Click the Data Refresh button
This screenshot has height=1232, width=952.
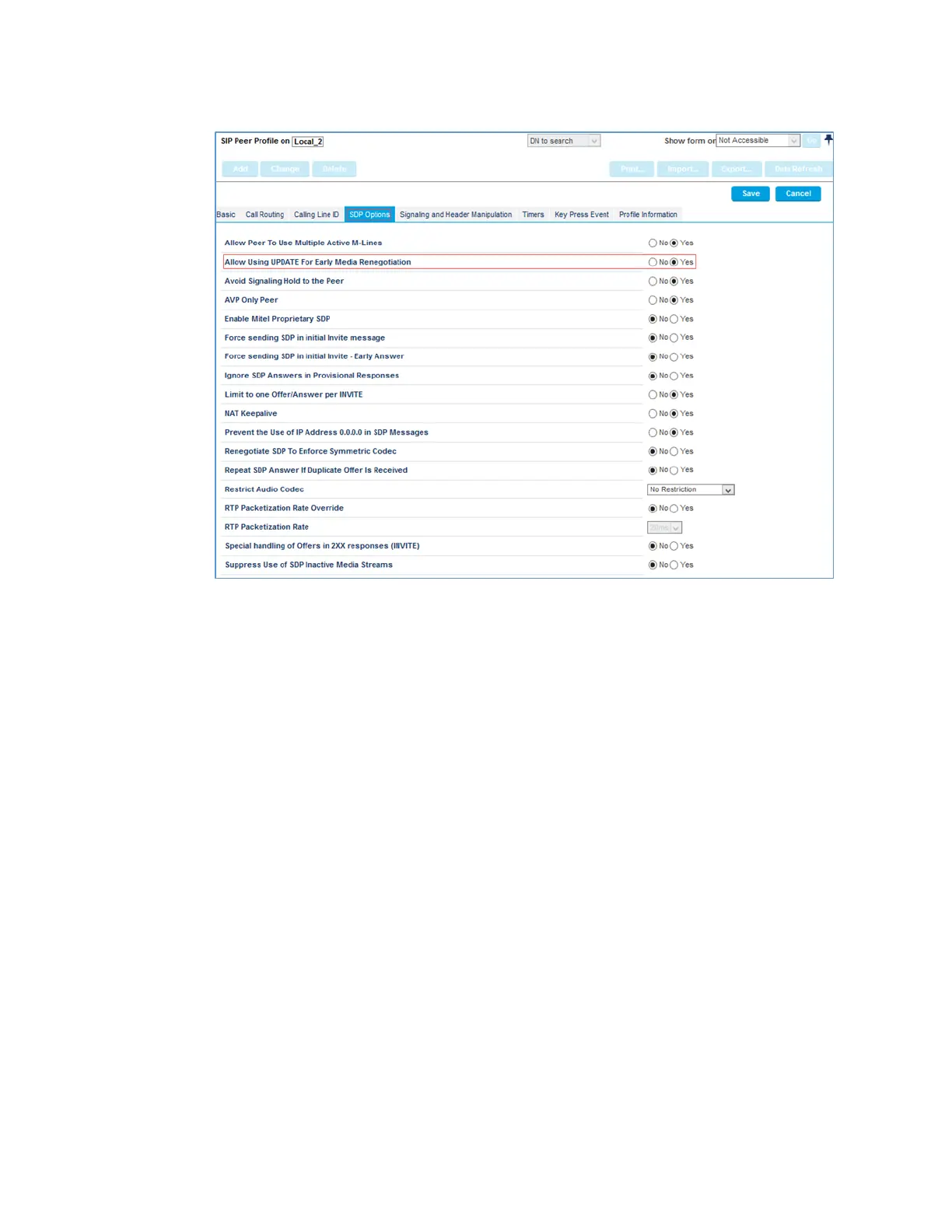coord(798,169)
